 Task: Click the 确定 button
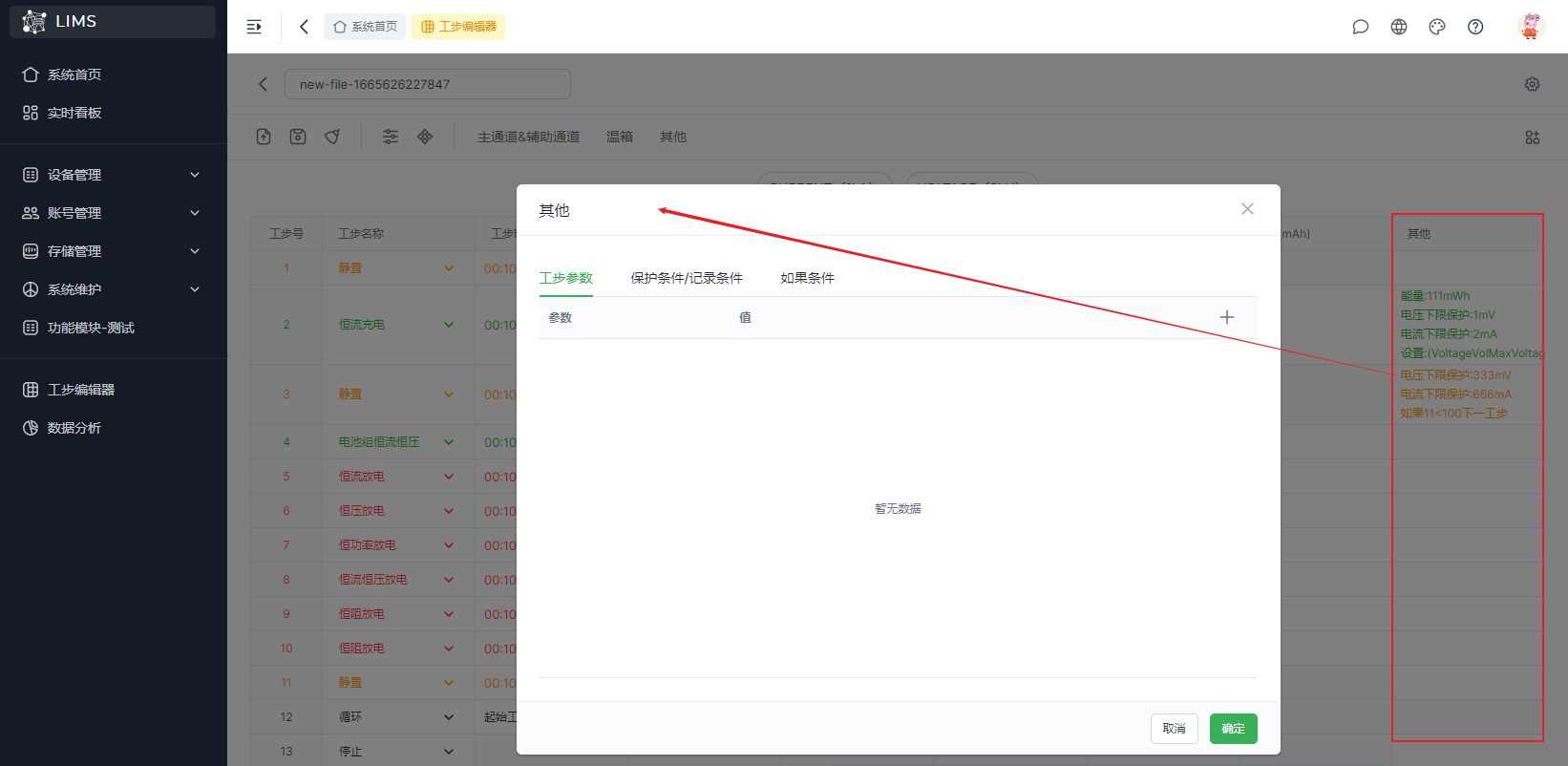click(1234, 729)
